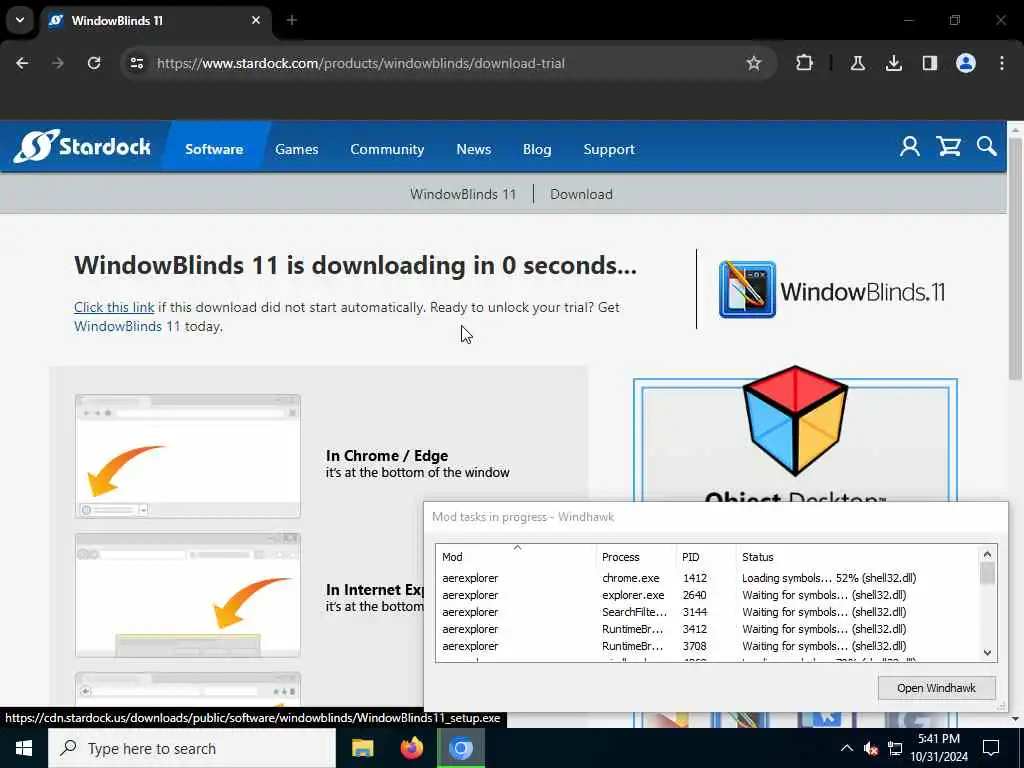This screenshot has height=768, width=1024.
Task: Open a new browser tab
Action: pos(292,20)
